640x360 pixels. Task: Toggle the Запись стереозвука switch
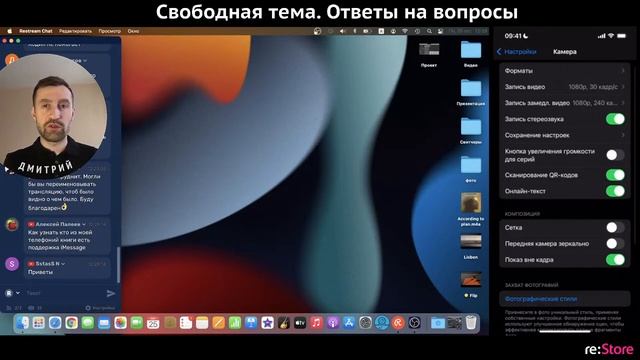coord(615,119)
